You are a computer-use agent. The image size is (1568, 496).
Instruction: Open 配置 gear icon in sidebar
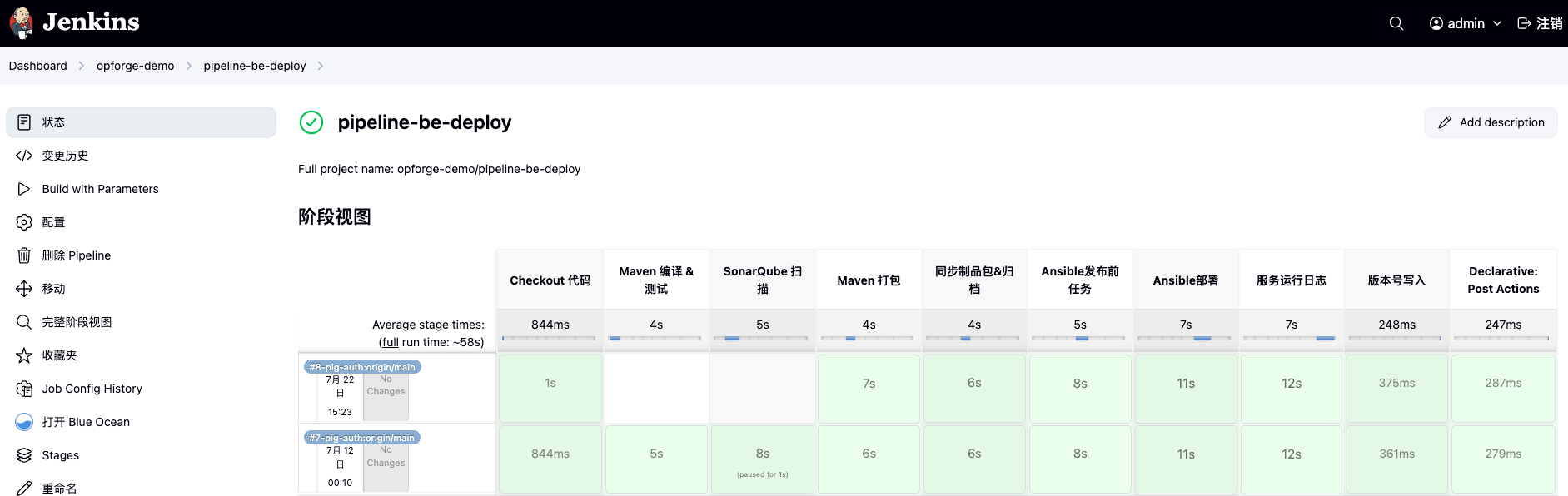click(24, 222)
